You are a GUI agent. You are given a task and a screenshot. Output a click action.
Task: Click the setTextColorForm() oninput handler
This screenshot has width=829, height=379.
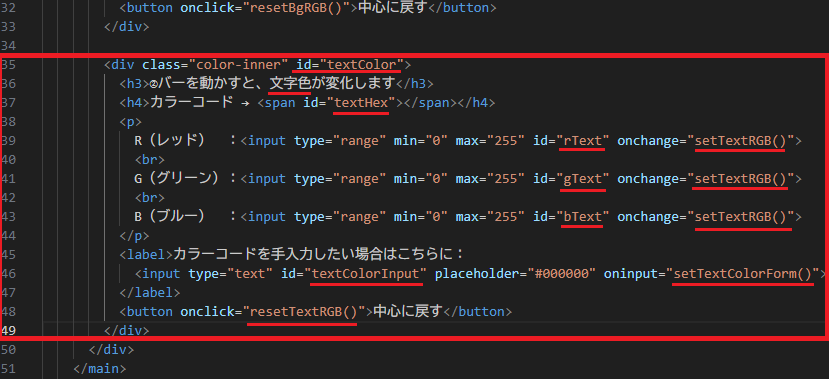point(742,274)
